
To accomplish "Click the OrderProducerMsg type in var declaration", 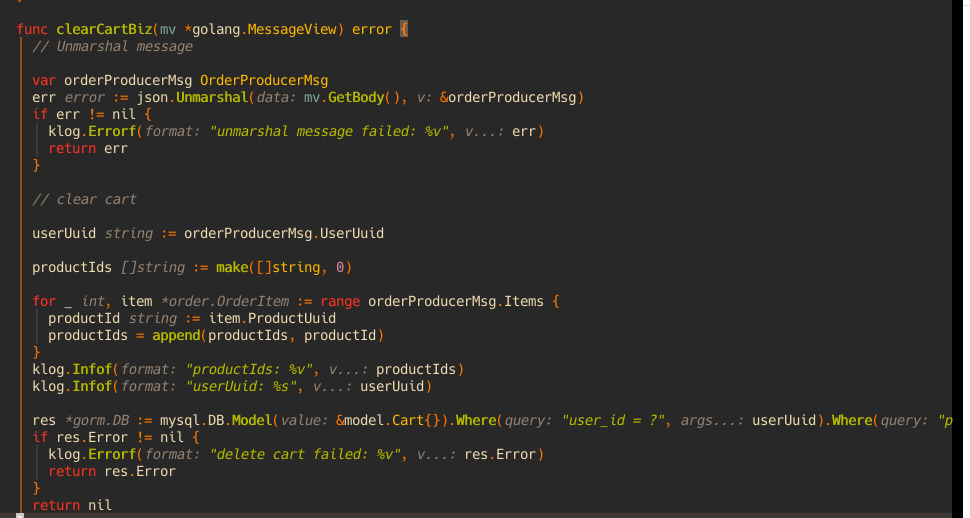I will click(264, 80).
